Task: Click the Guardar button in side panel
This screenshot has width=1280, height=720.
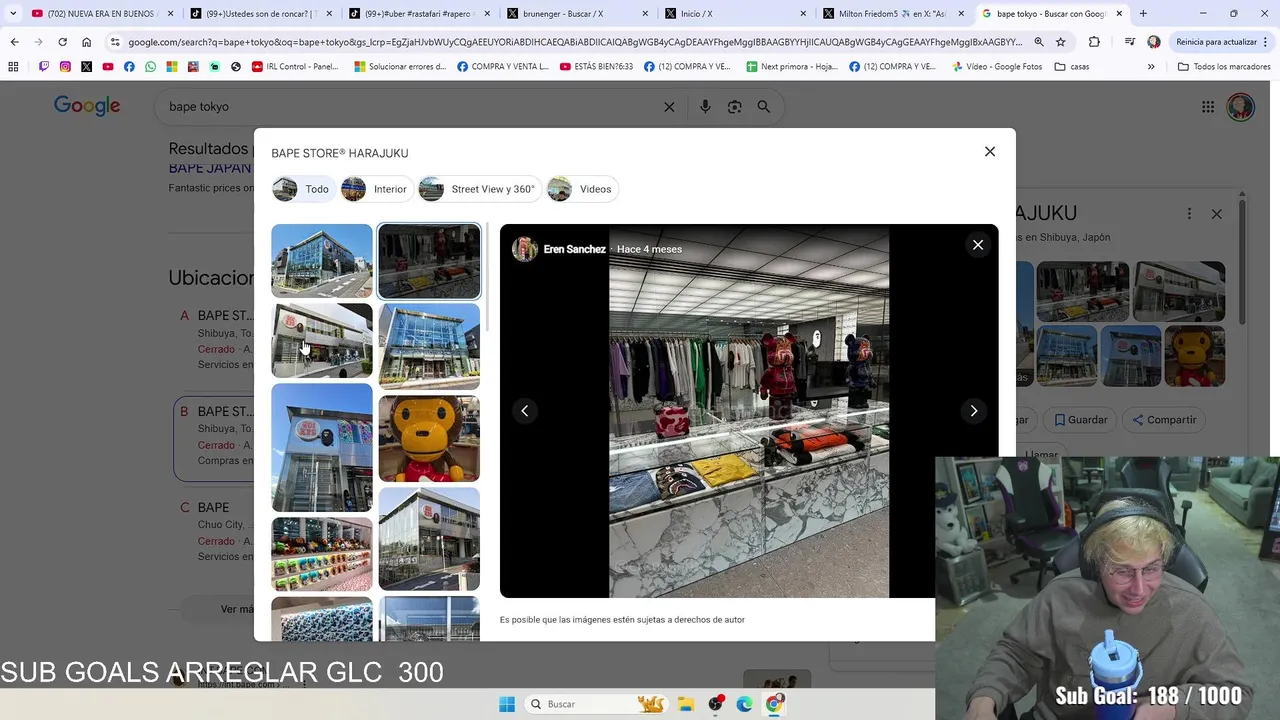Action: pos(1079,420)
